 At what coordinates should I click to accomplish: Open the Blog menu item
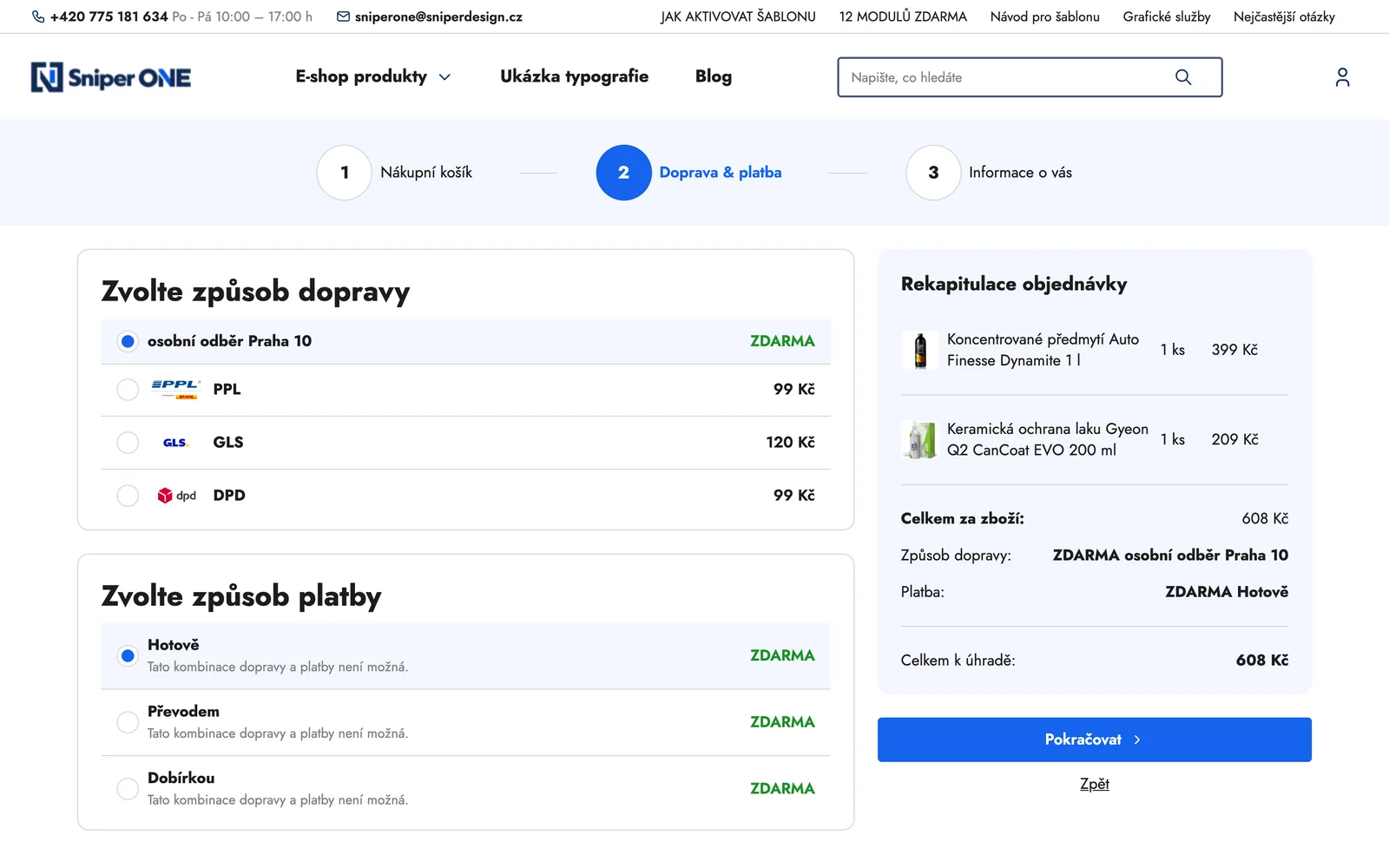coord(714,76)
